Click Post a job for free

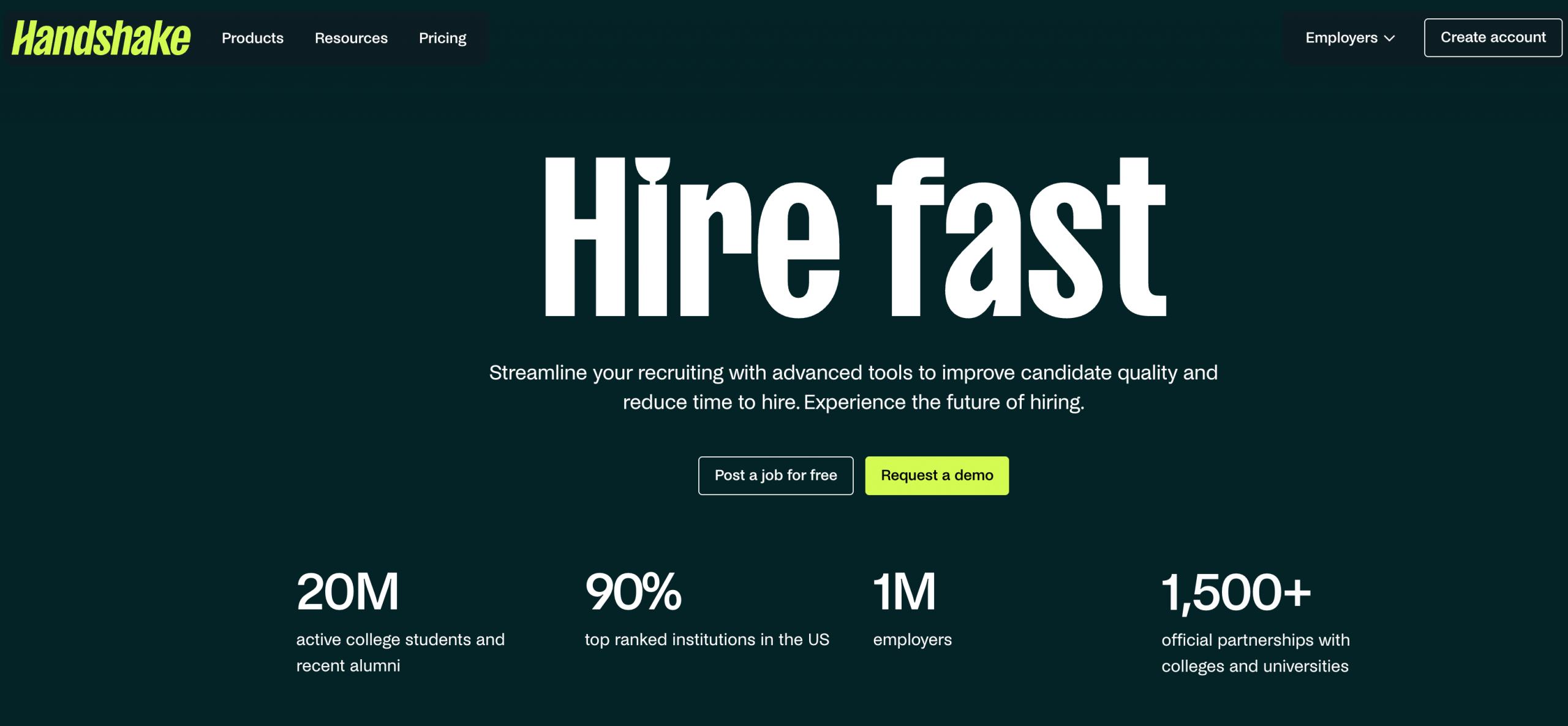pos(775,475)
